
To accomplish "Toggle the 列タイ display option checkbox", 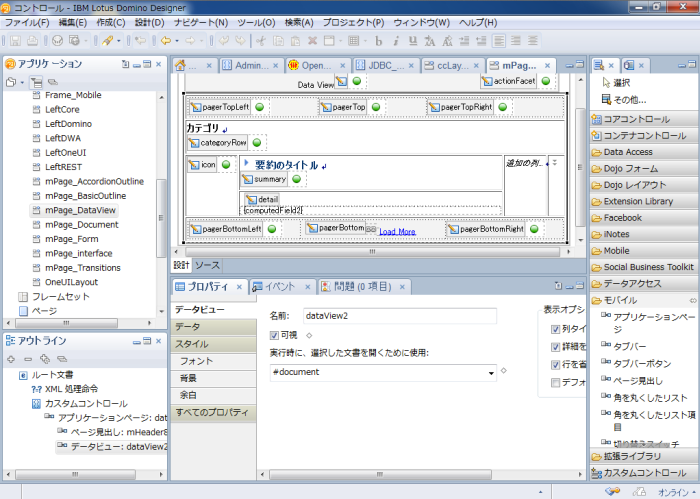I will tap(555, 329).
